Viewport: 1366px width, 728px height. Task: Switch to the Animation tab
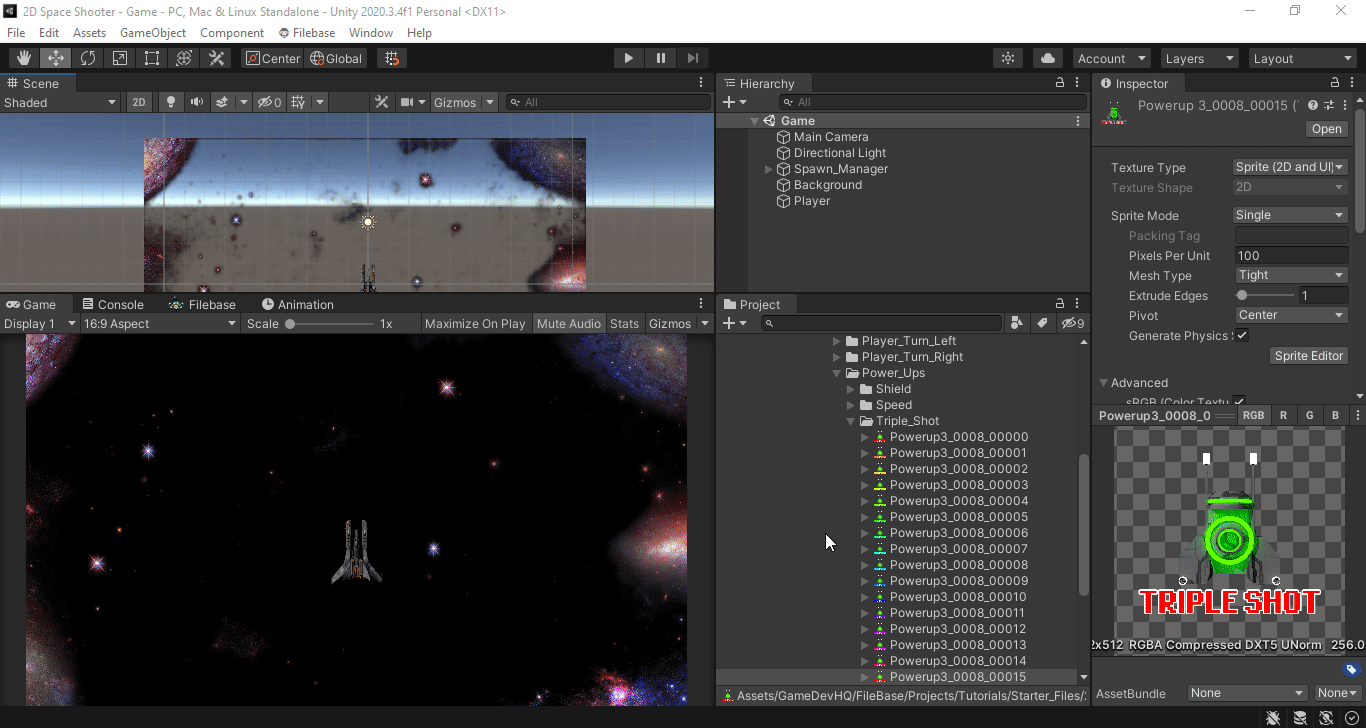298,304
